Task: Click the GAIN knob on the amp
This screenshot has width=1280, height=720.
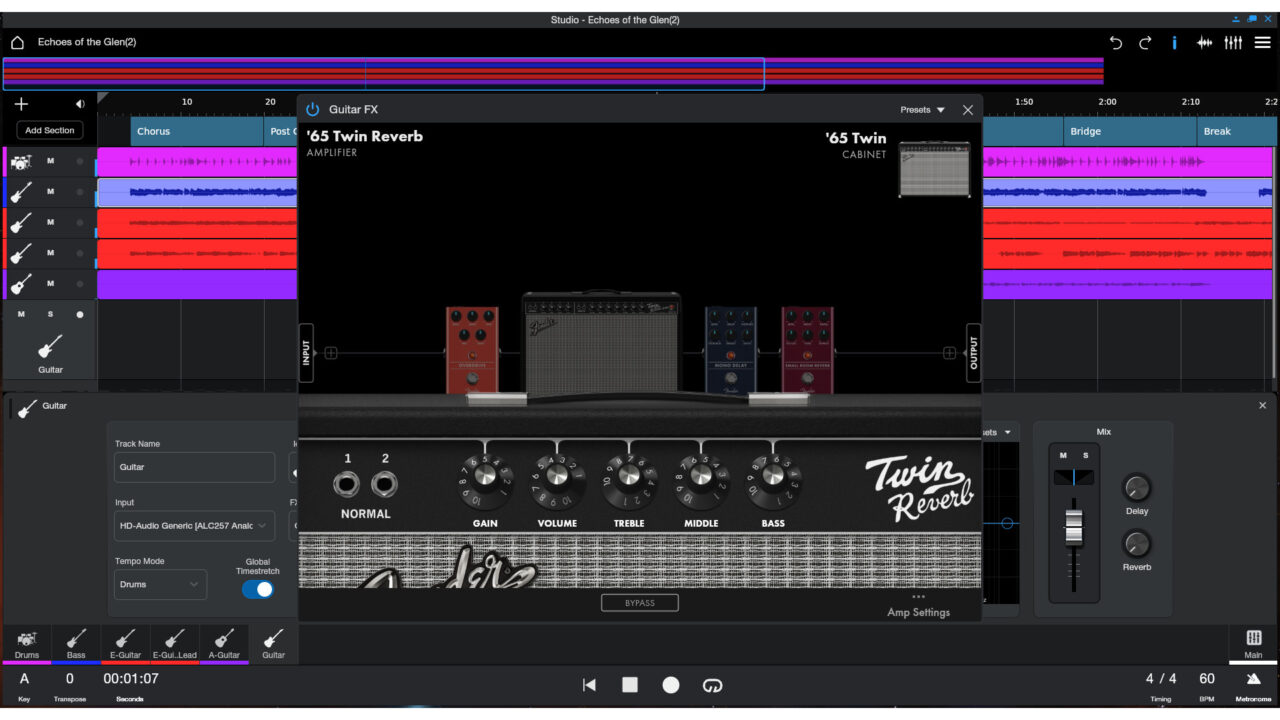Action: click(485, 475)
